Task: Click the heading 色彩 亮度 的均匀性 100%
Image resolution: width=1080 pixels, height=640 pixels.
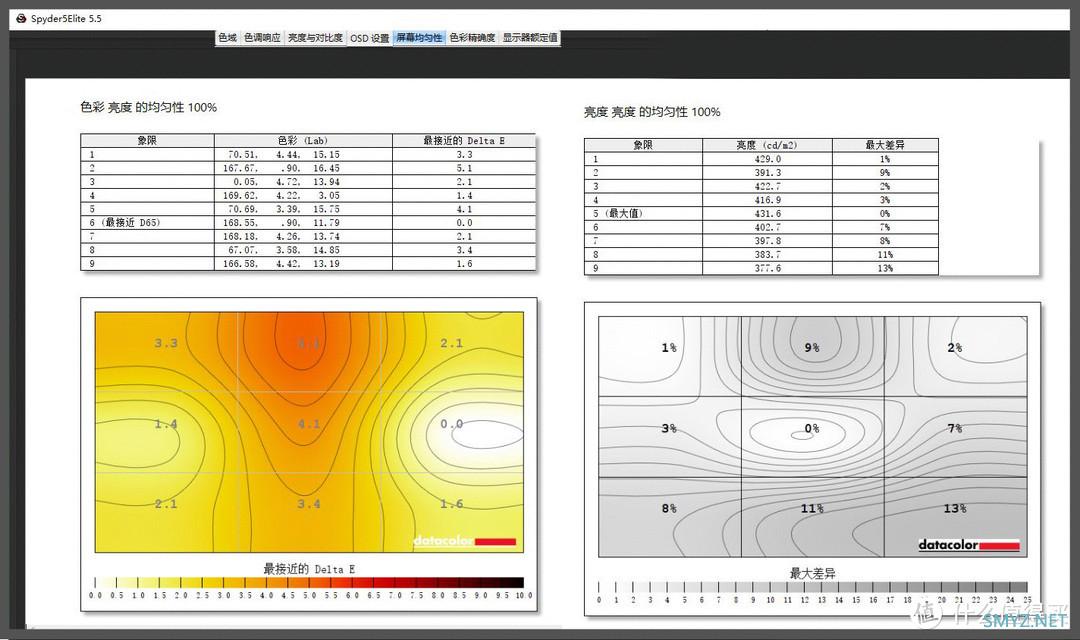Action: click(148, 107)
